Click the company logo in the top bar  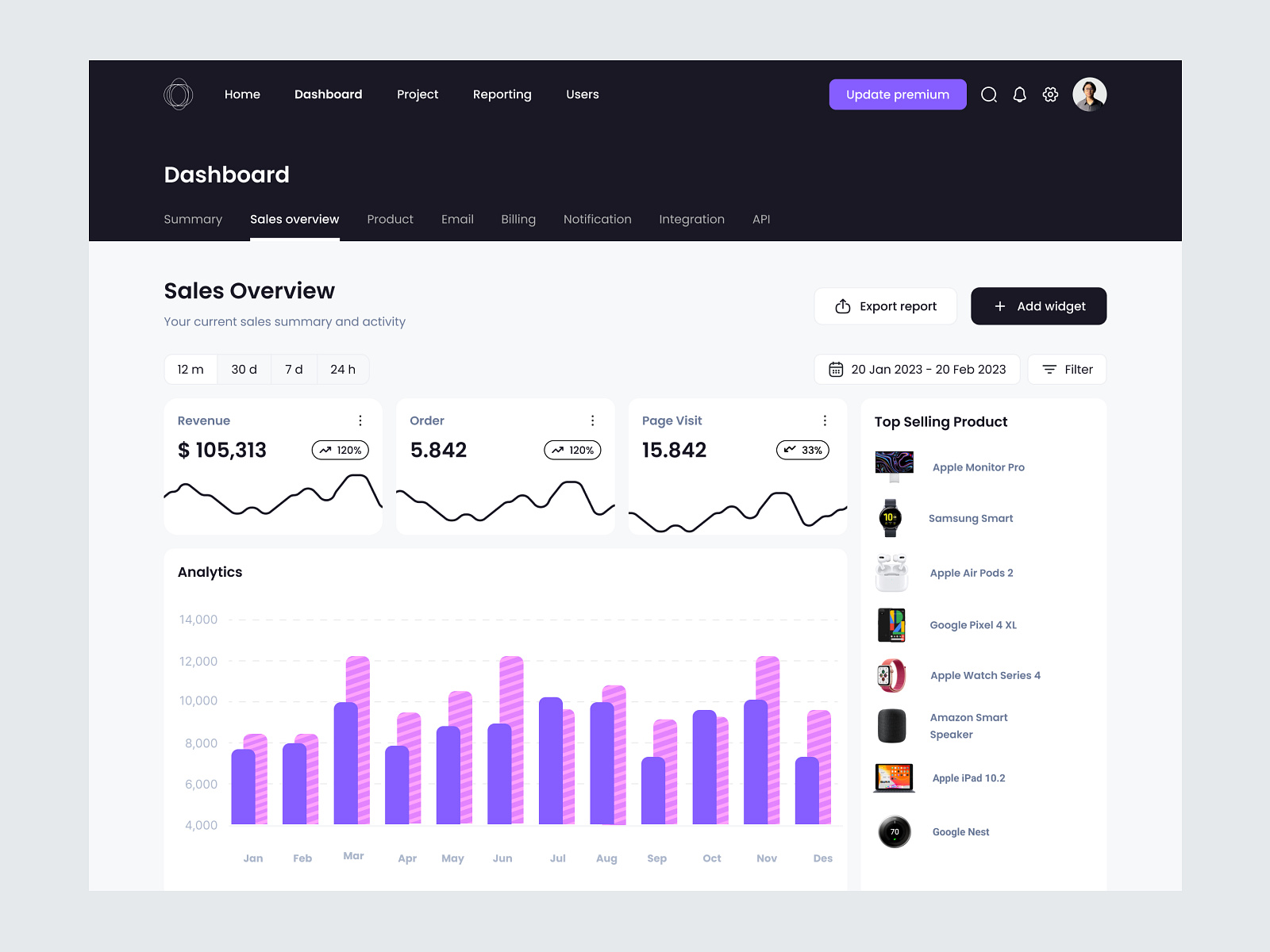click(x=178, y=94)
